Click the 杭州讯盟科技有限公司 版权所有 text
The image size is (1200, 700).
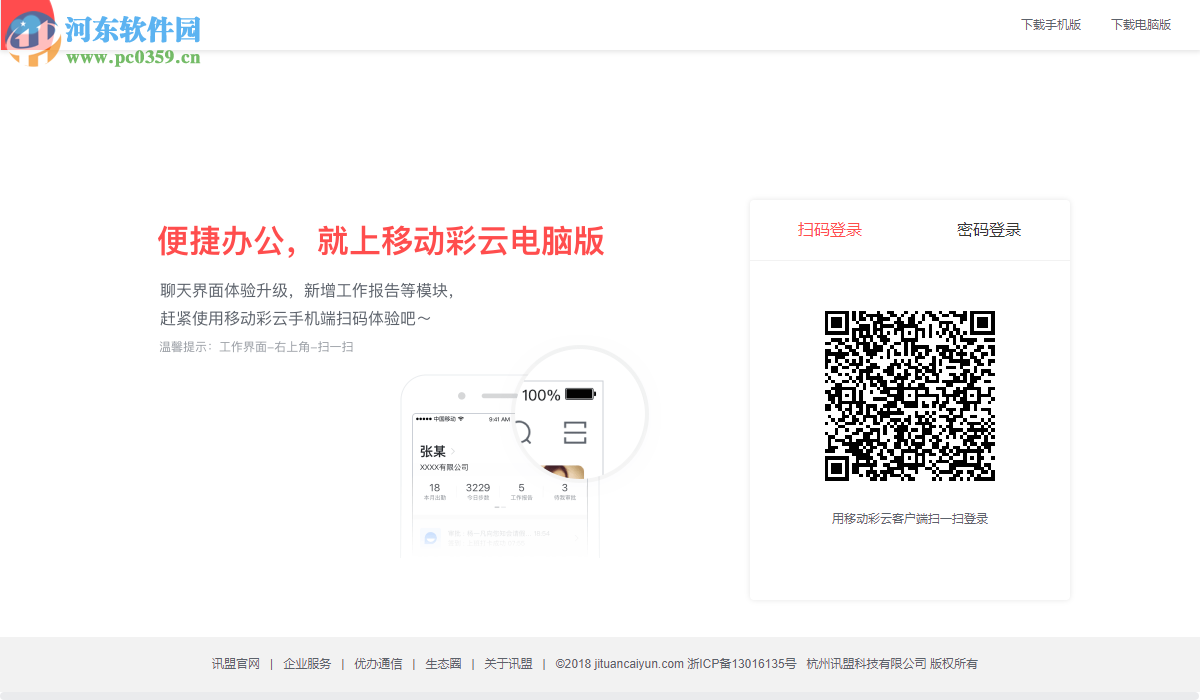(892, 664)
